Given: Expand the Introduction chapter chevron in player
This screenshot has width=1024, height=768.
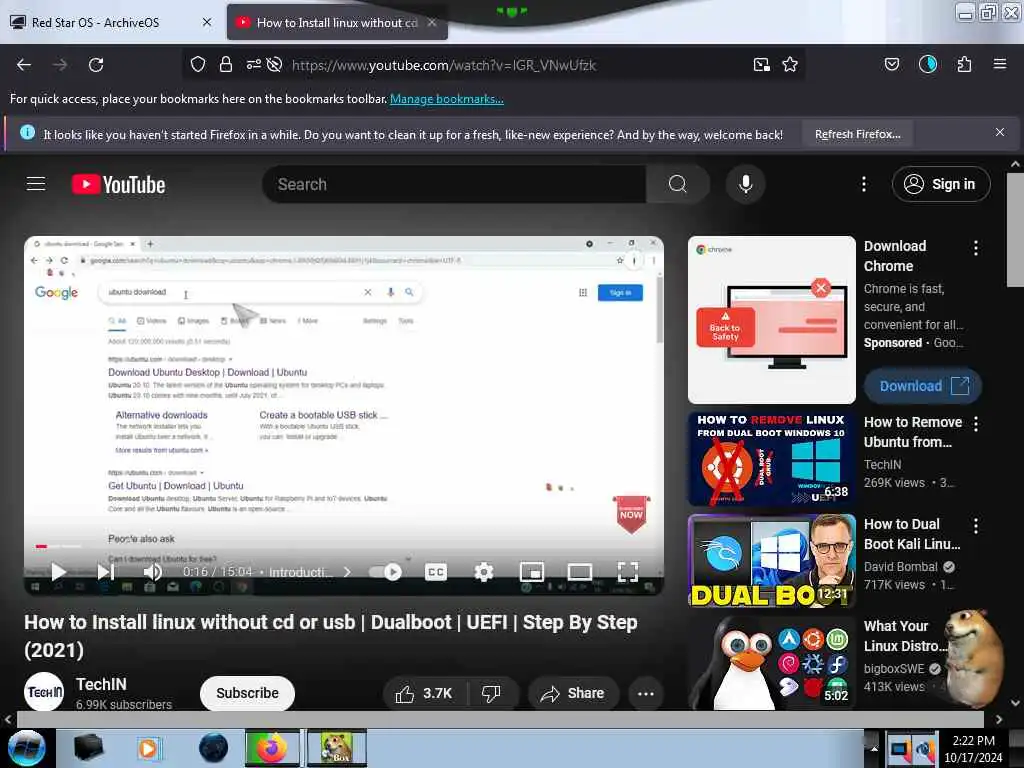Looking at the screenshot, I should pos(347,572).
